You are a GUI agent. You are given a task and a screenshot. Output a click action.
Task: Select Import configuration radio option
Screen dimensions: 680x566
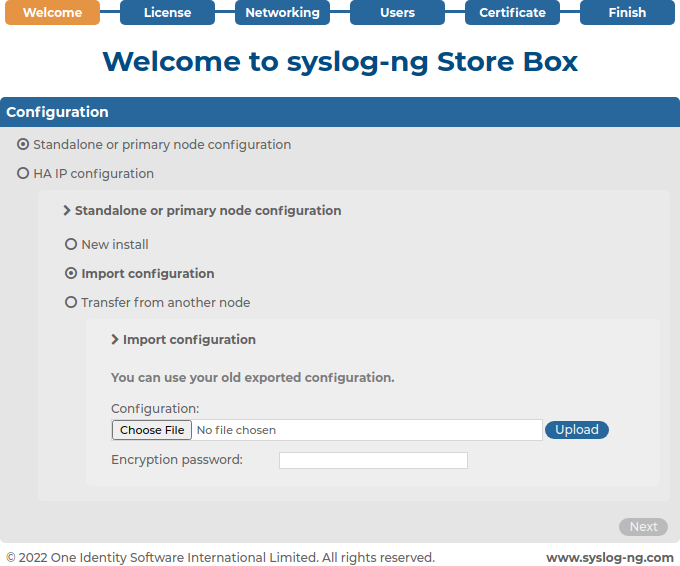[71, 273]
